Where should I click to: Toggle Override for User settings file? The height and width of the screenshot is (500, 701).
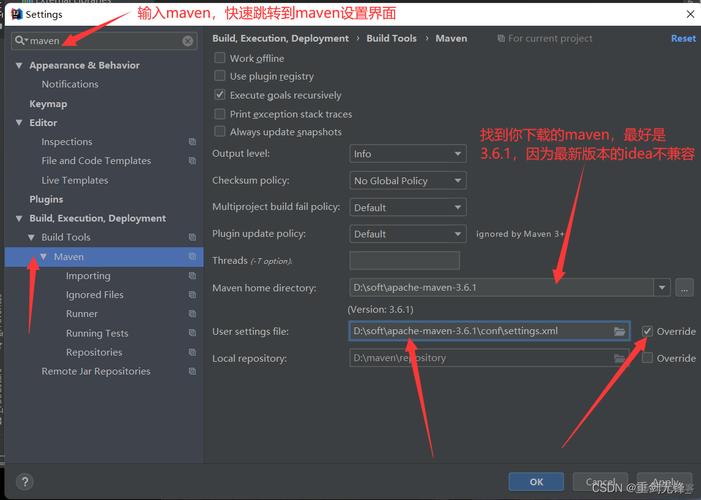click(x=647, y=331)
